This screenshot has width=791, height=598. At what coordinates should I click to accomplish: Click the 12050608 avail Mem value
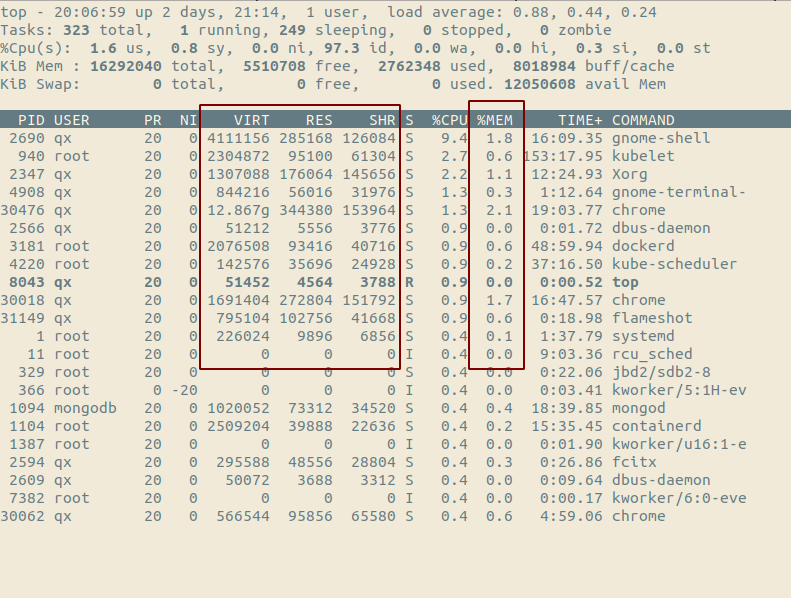pos(540,84)
